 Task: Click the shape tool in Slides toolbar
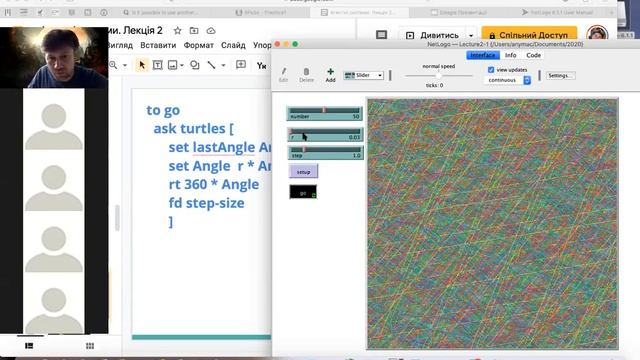pos(195,65)
